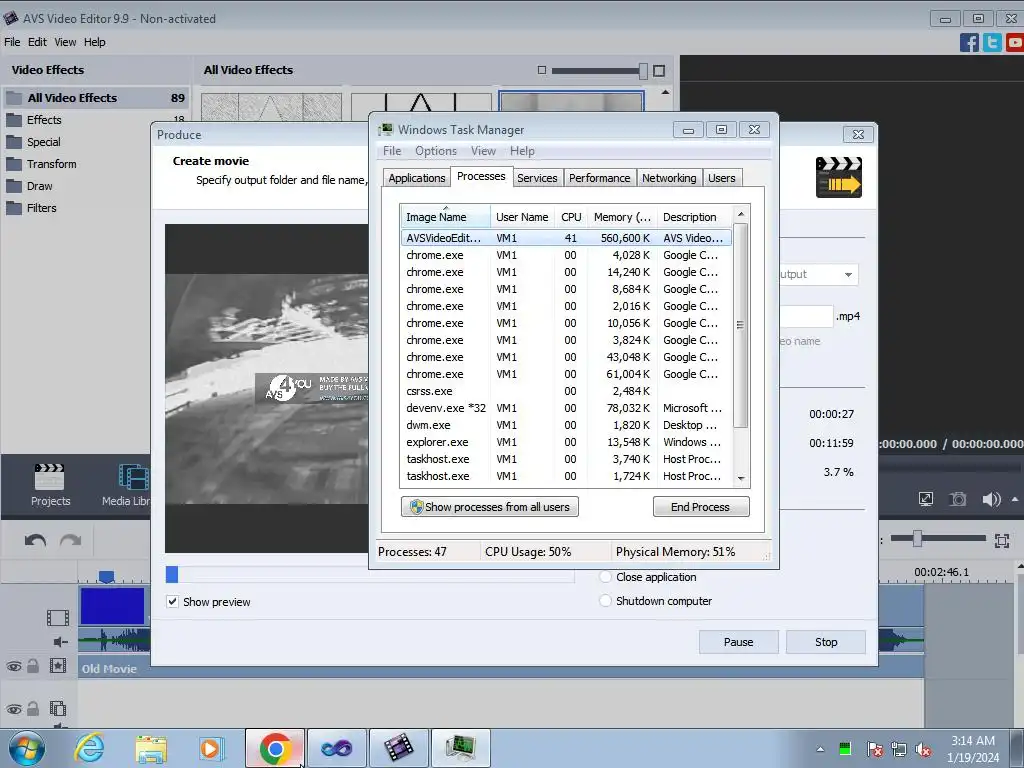Sort processes by CPU column header
1024x768 pixels.
pyautogui.click(x=571, y=217)
